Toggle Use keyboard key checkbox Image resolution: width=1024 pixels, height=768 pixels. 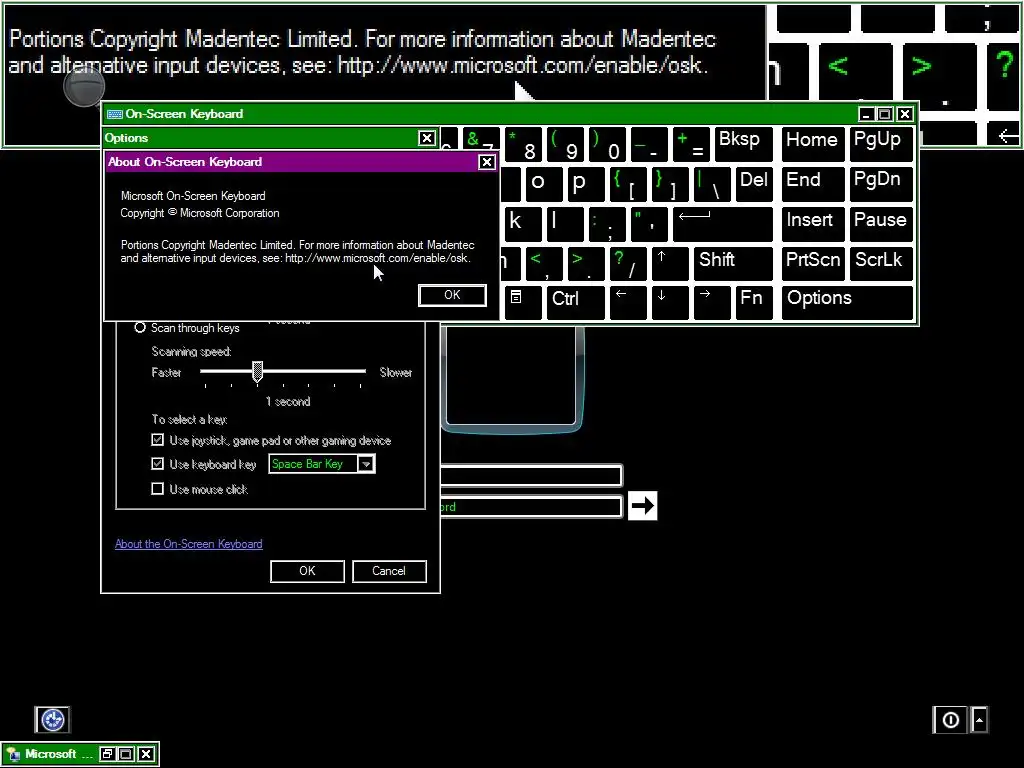coord(157,464)
